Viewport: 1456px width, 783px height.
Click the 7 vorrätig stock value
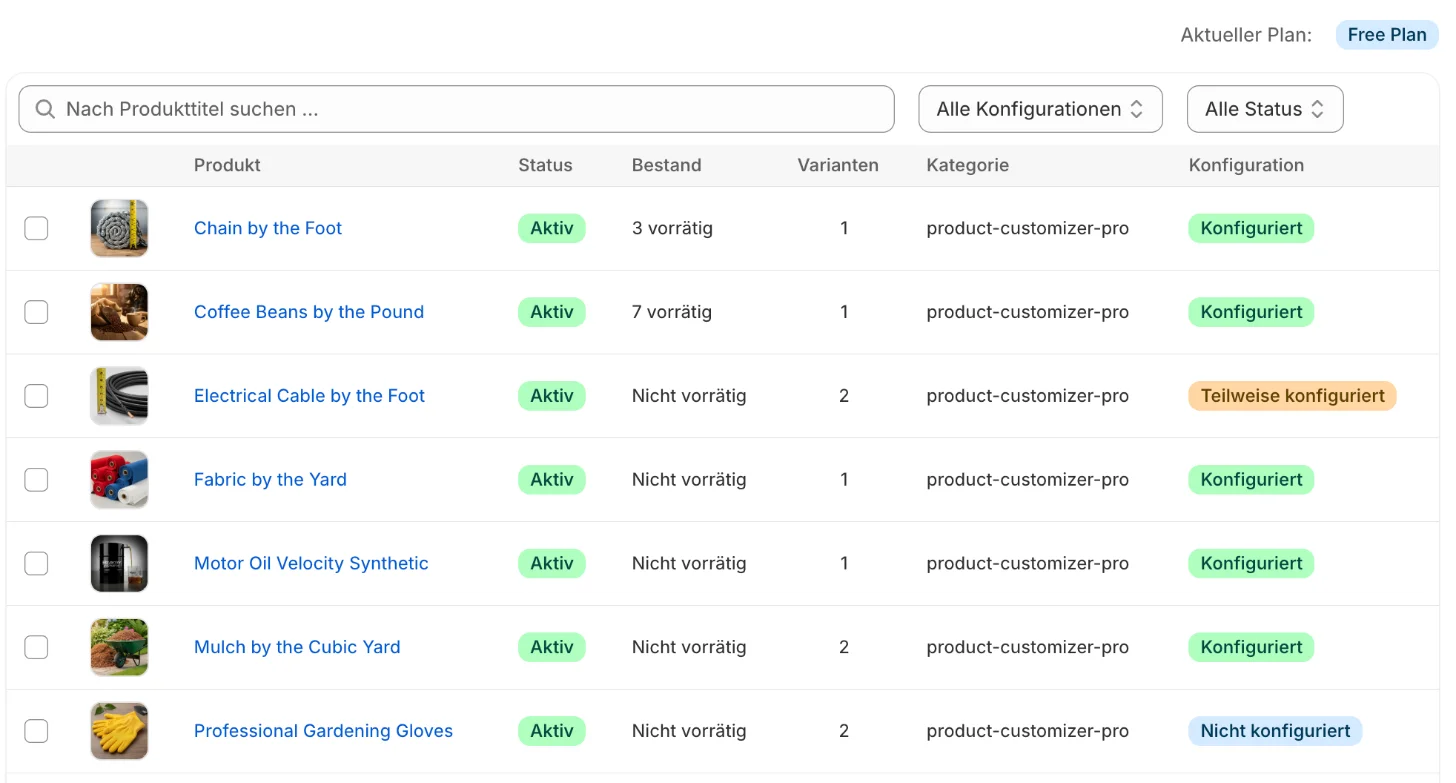pyautogui.click(x=672, y=312)
